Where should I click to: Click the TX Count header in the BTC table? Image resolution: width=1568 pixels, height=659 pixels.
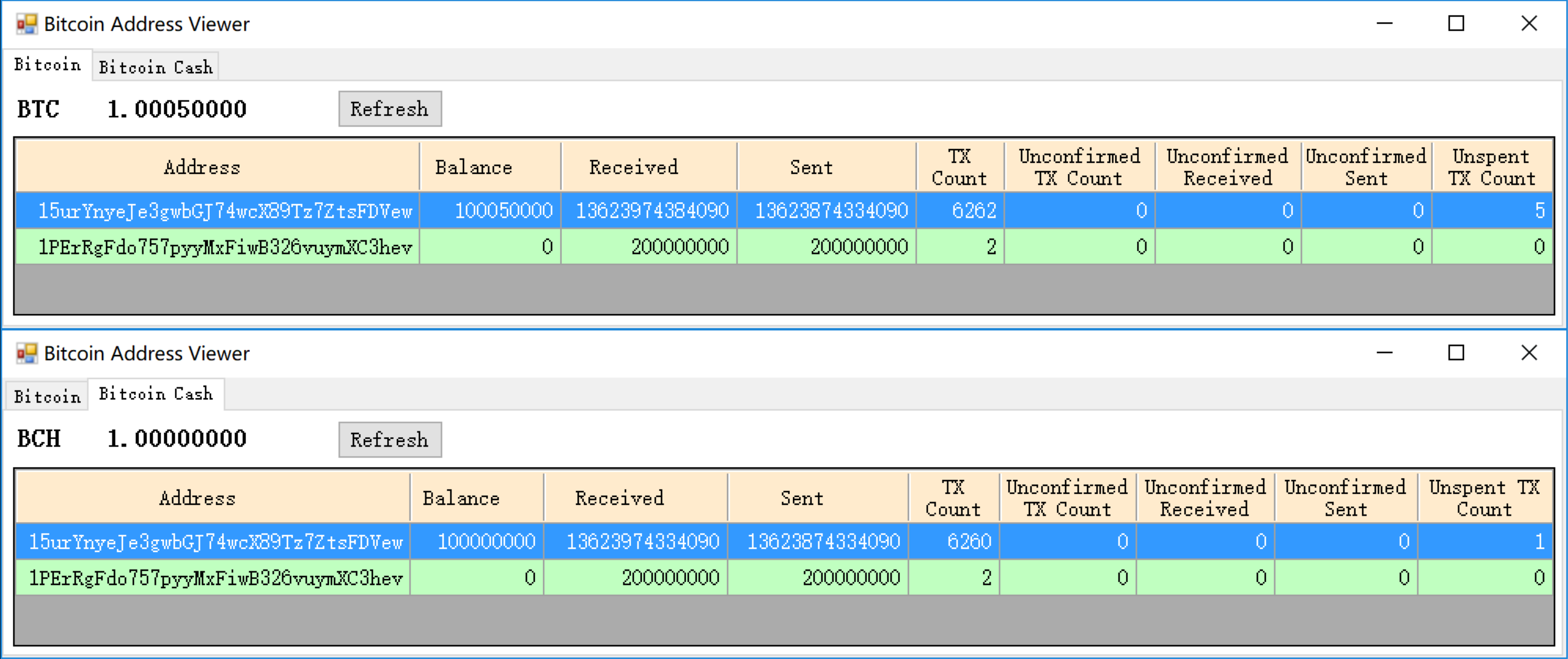pos(960,167)
